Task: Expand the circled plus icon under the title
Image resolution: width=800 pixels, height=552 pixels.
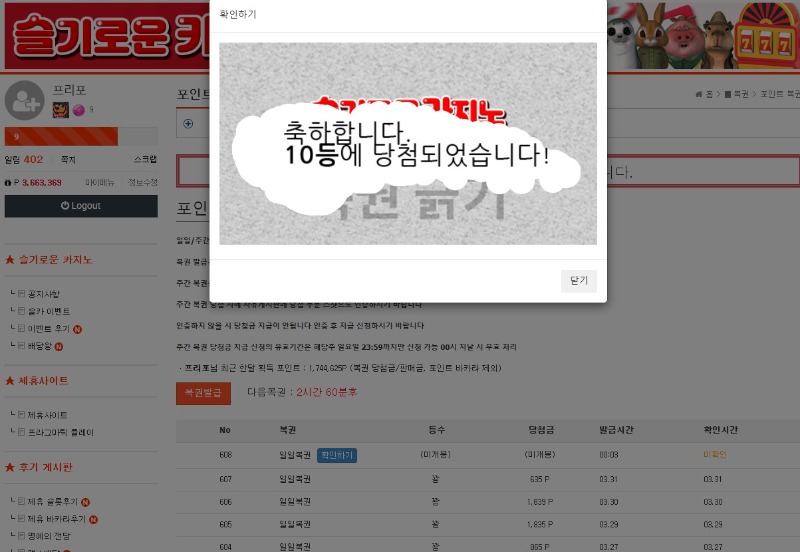Action: coord(188,124)
